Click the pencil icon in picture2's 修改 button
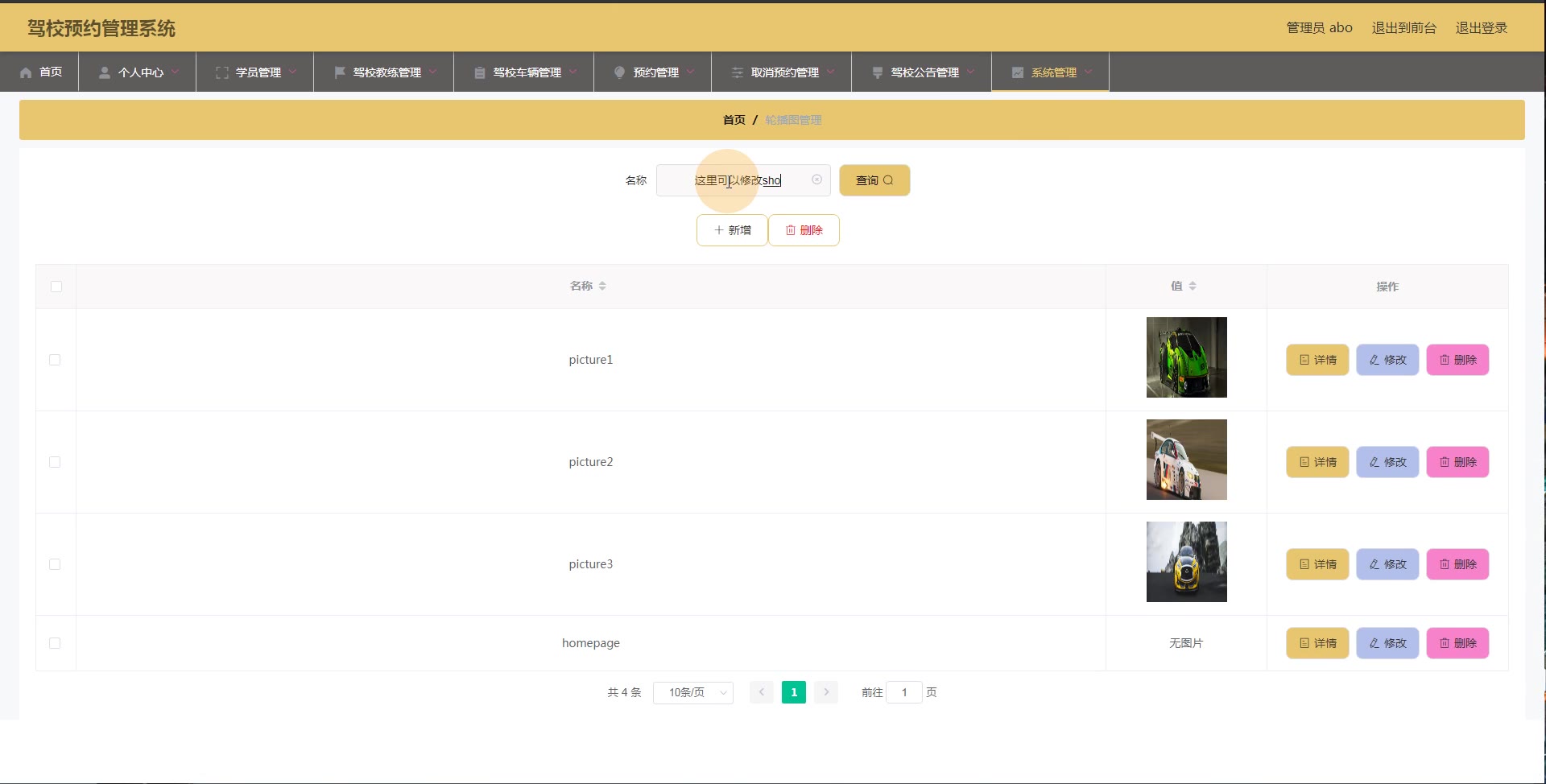Screen dimensions: 1546x784 pyautogui.click(x=1374, y=462)
